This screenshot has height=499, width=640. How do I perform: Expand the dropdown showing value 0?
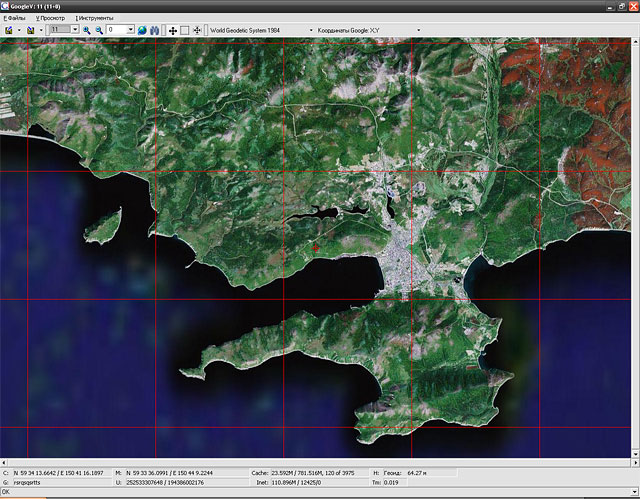(x=130, y=30)
